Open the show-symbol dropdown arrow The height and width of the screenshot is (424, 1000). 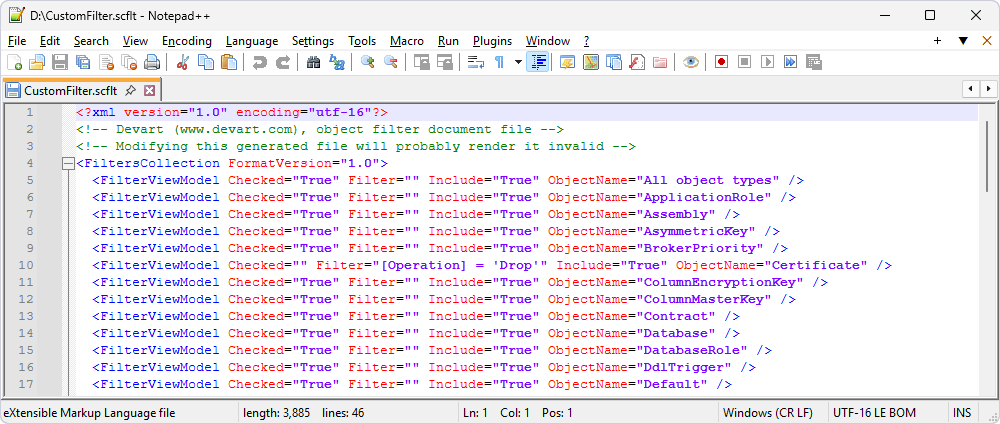[518, 62]
